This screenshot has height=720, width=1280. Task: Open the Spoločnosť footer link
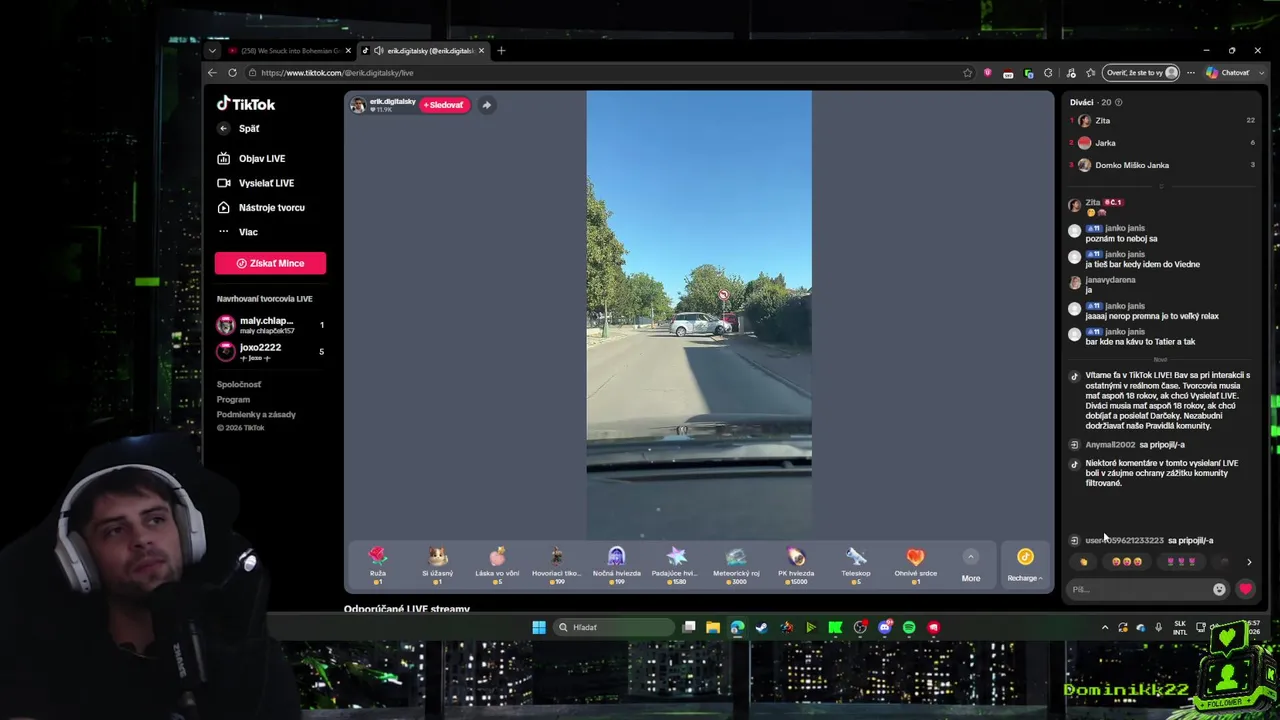239,384
